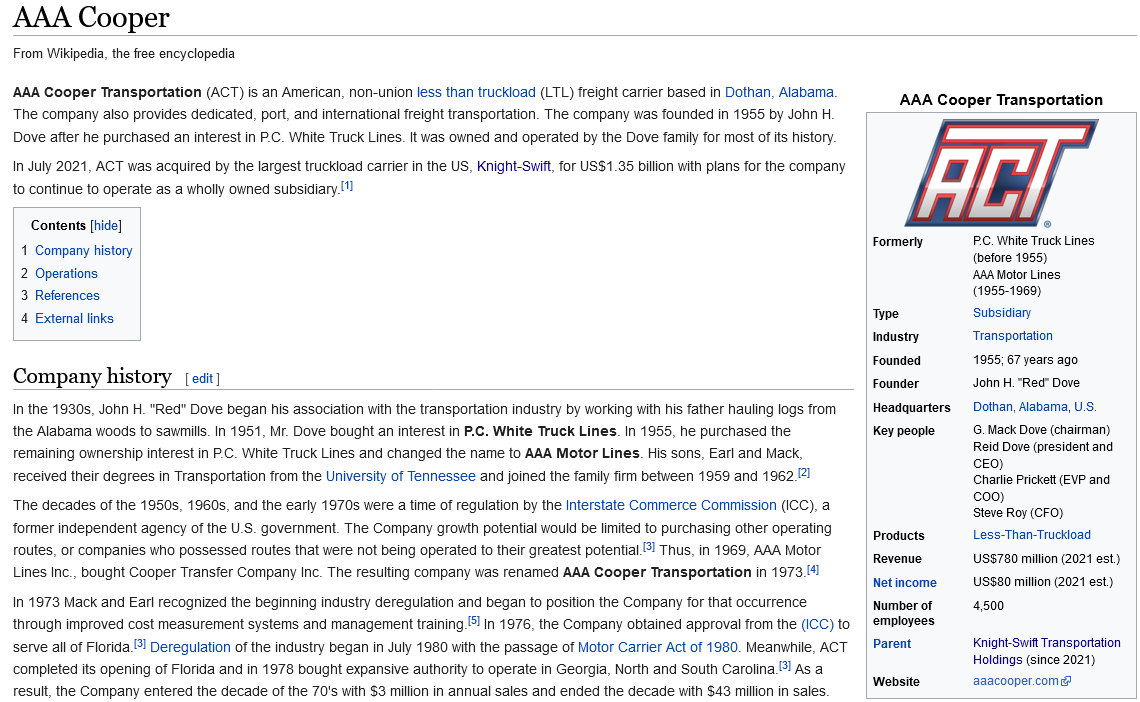Click 'P.C. White Truck Lines' in Formerly row
The image size is (1140, 702).
(1033, 241)
